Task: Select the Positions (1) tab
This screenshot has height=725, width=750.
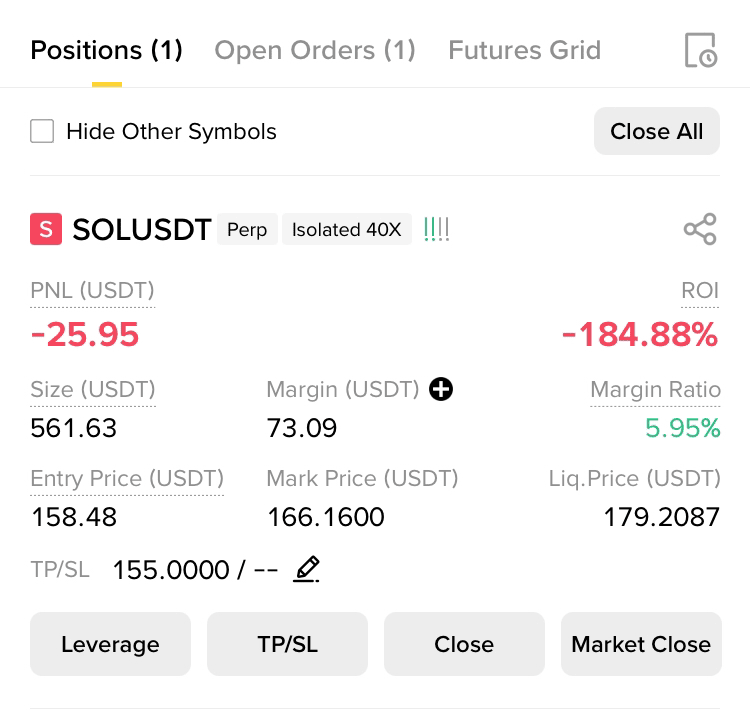Action: click(x=107, y=50)
